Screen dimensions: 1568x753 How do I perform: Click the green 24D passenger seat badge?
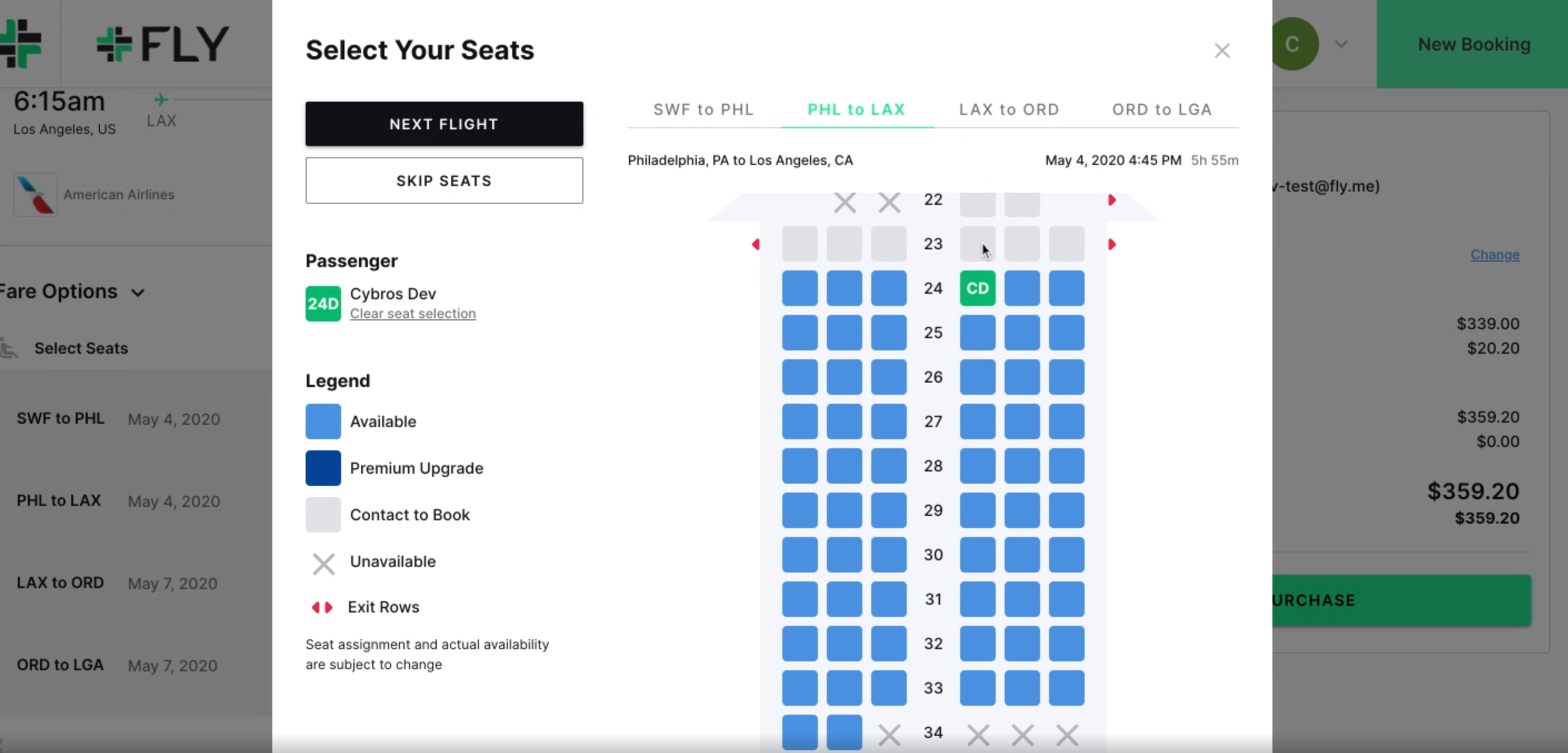coord(323,304)
